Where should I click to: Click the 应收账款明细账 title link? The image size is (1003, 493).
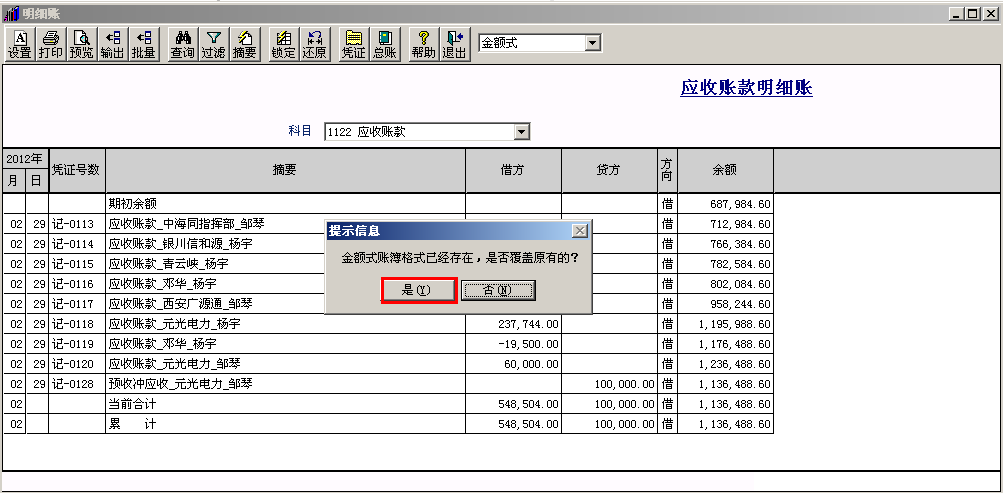click(x=746, y=88)
